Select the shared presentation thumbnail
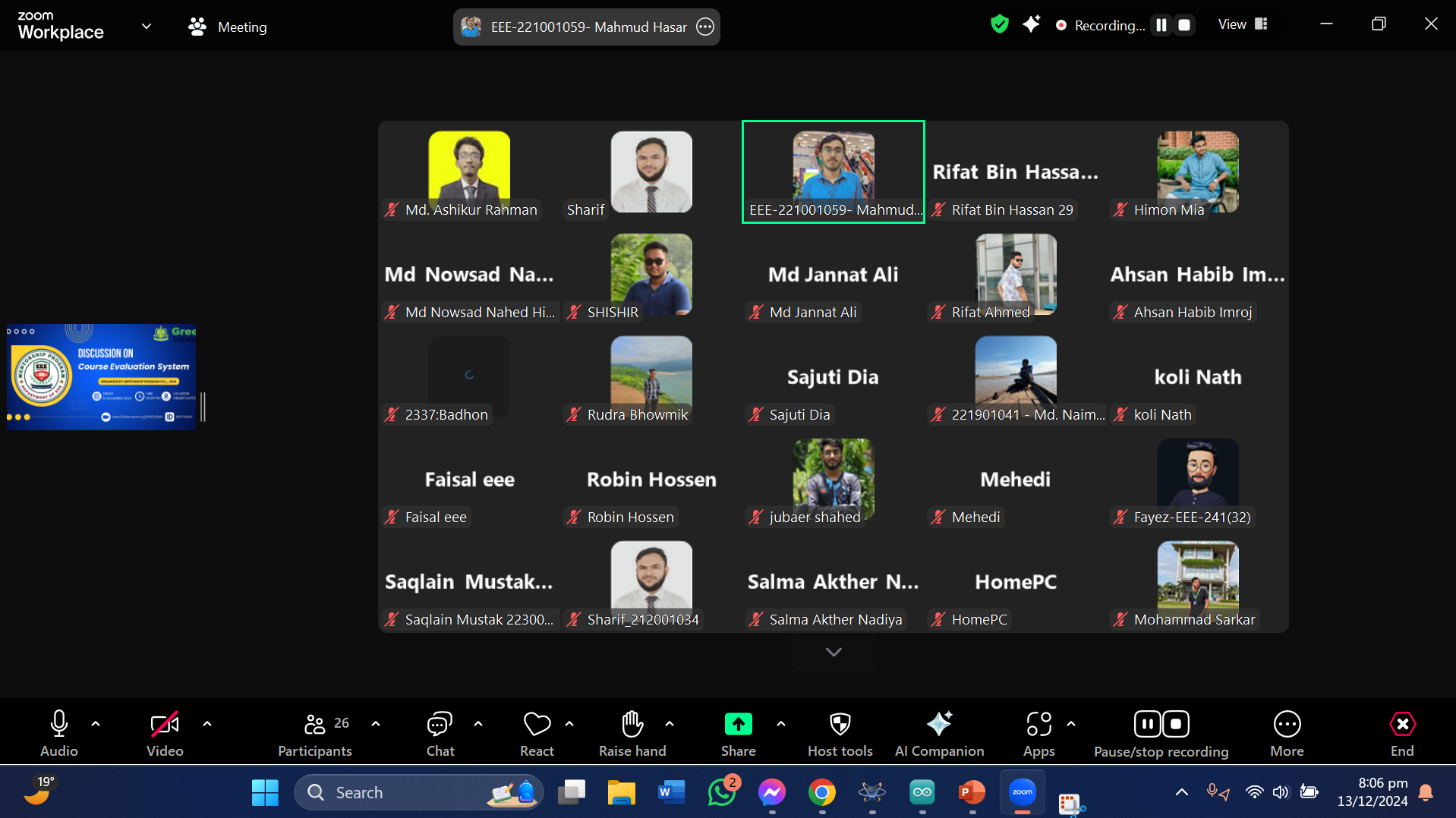1456x818 pixels. tap(102, 377)
